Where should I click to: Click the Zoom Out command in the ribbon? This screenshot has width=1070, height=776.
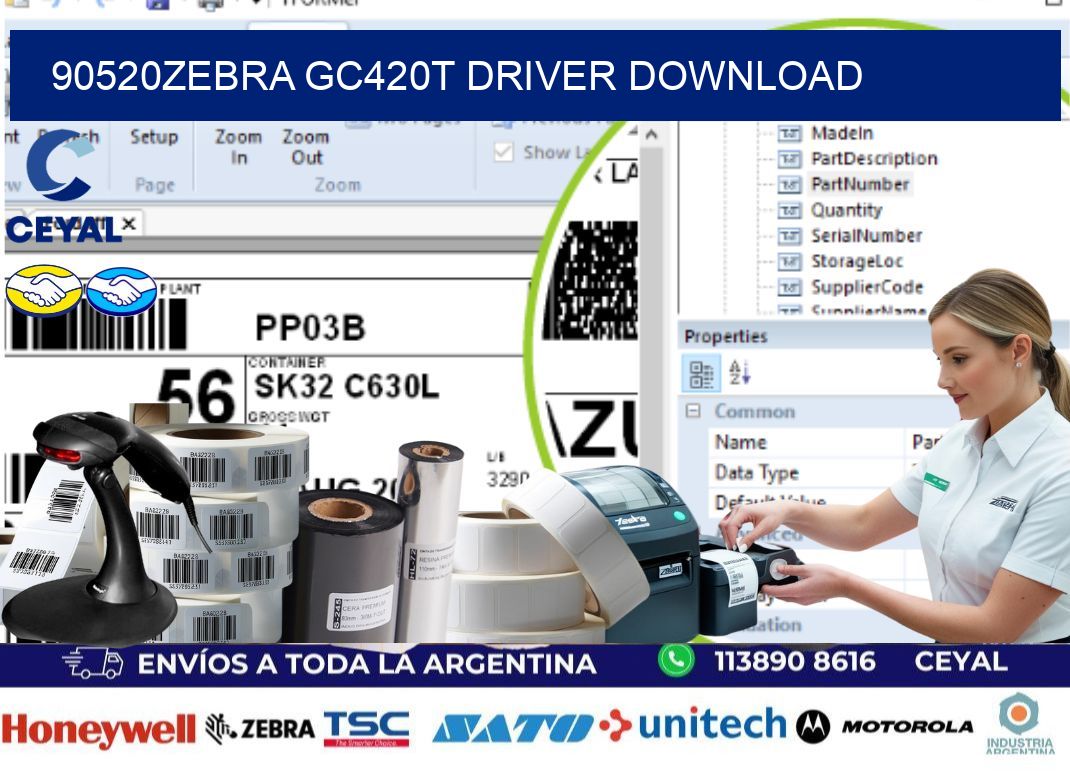(305, 146)
